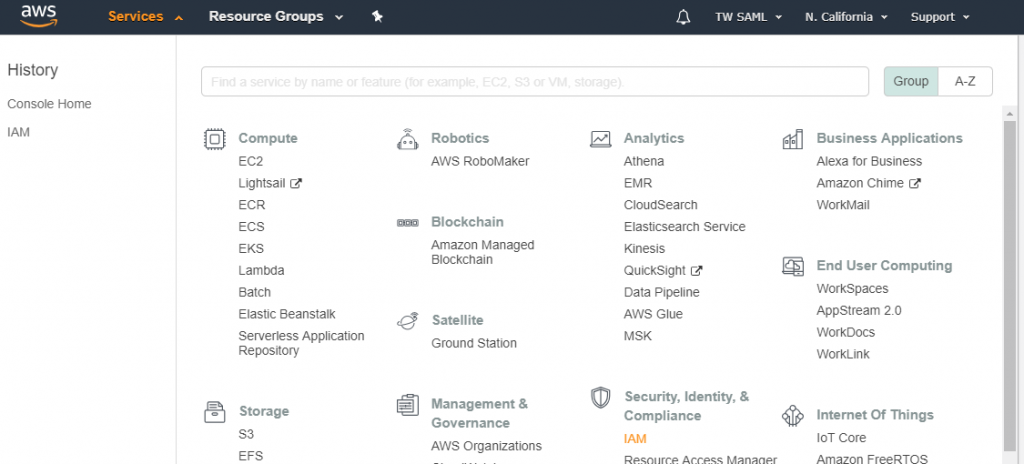The height and width of the screenshot is (464, 1024).
Task: Open EMR service
Action: [638, 184]
